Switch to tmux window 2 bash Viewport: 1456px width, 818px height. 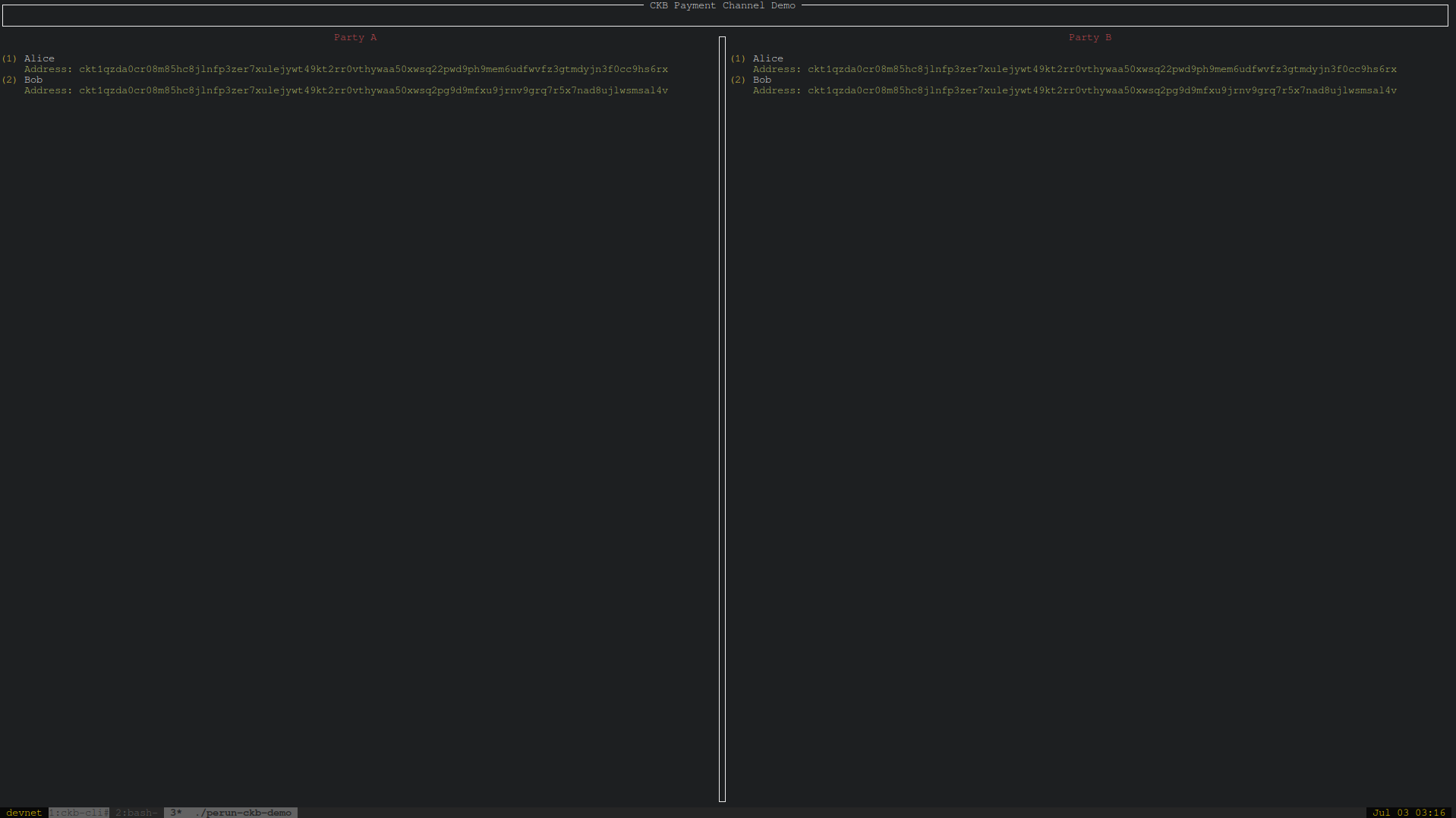coord(137,813)
